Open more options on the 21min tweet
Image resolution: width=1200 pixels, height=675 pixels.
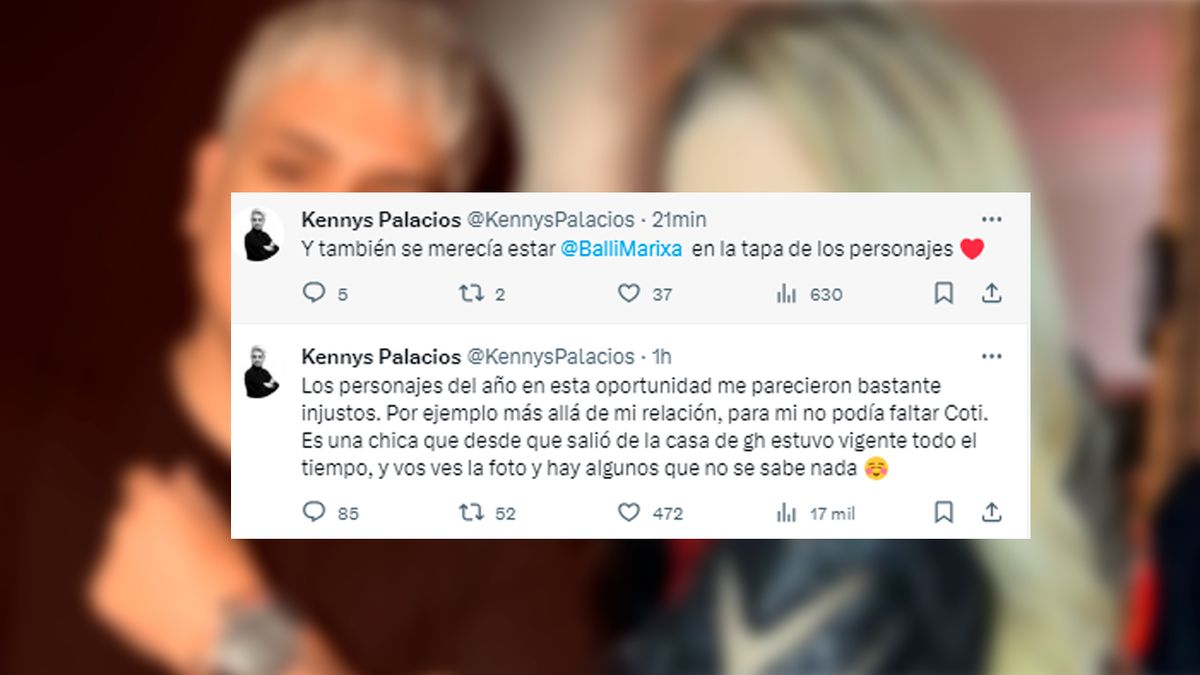(991, 219)
